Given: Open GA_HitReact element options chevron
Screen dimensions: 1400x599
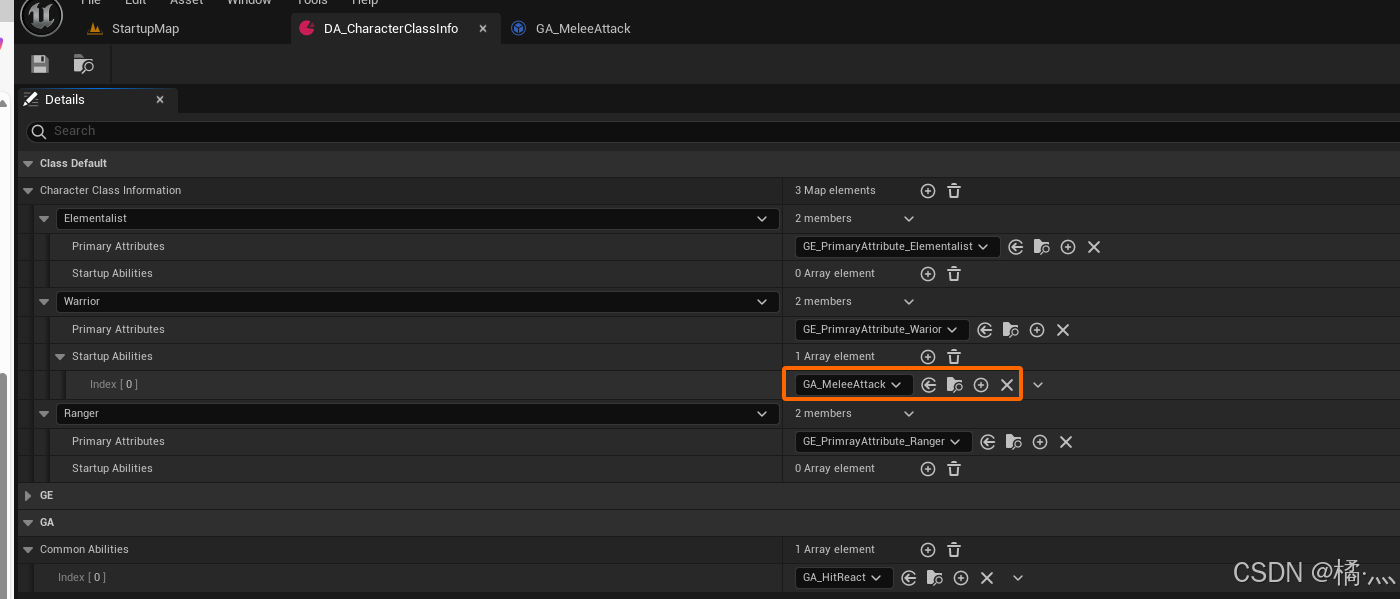Looking at the screenshot, I should (x=1018, y=577).
